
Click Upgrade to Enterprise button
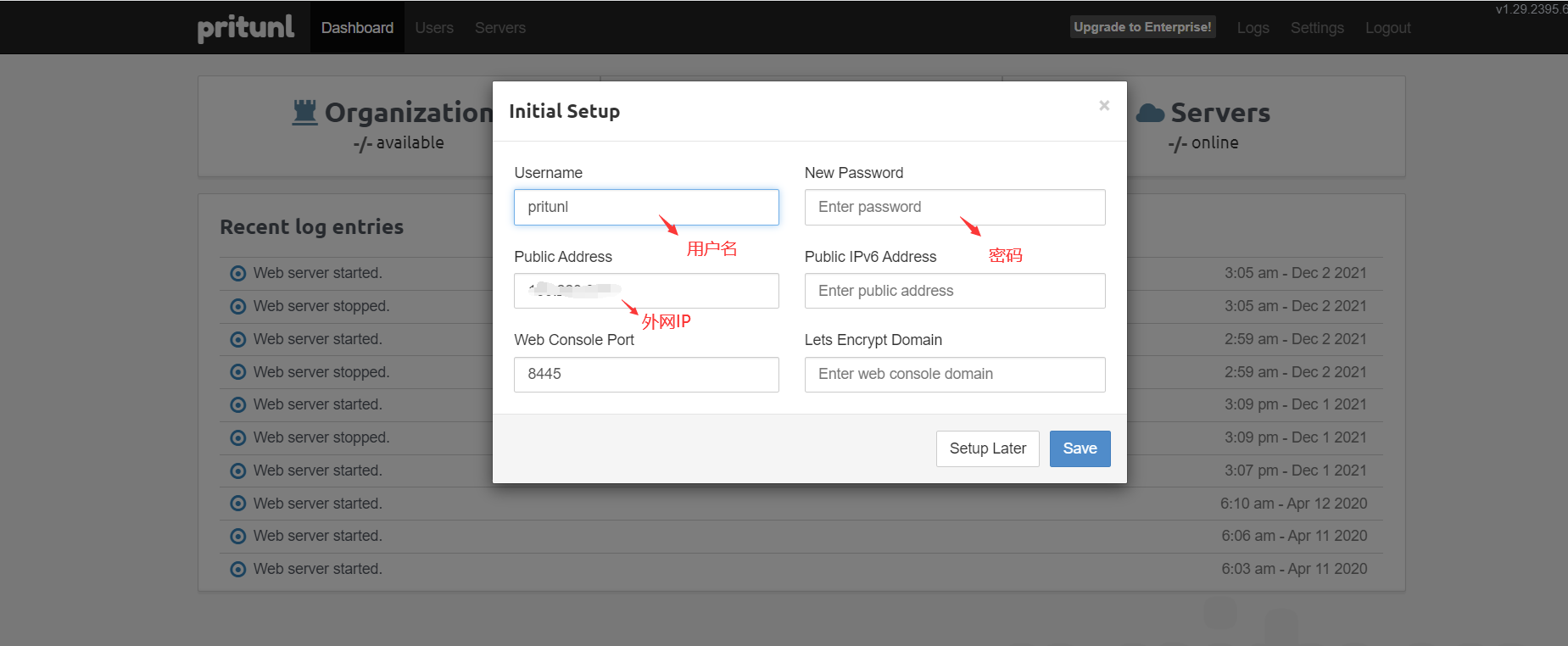click(1142, 27)
